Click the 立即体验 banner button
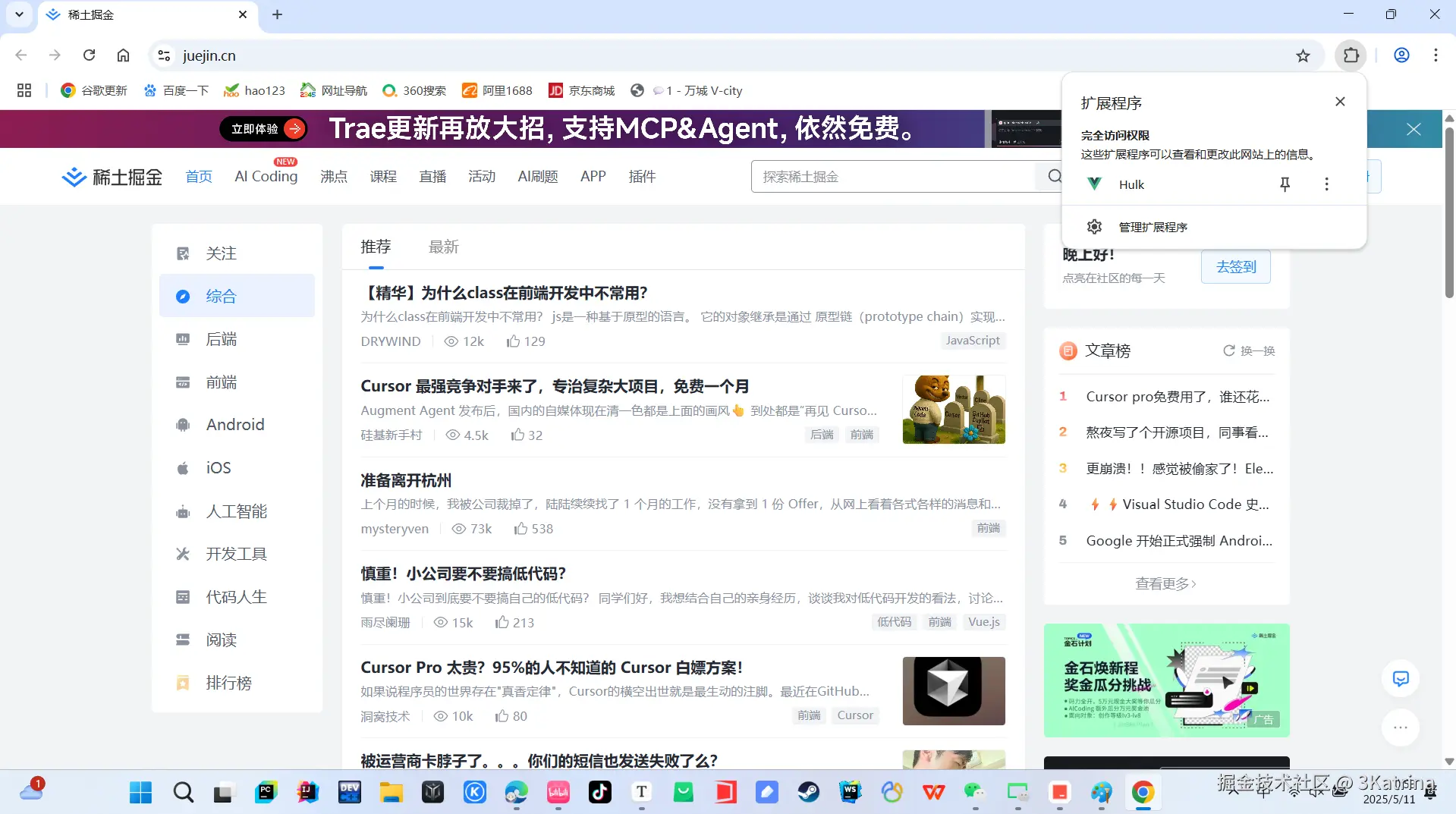Screen dimensions: 1456x814 [x=263, y=129]
